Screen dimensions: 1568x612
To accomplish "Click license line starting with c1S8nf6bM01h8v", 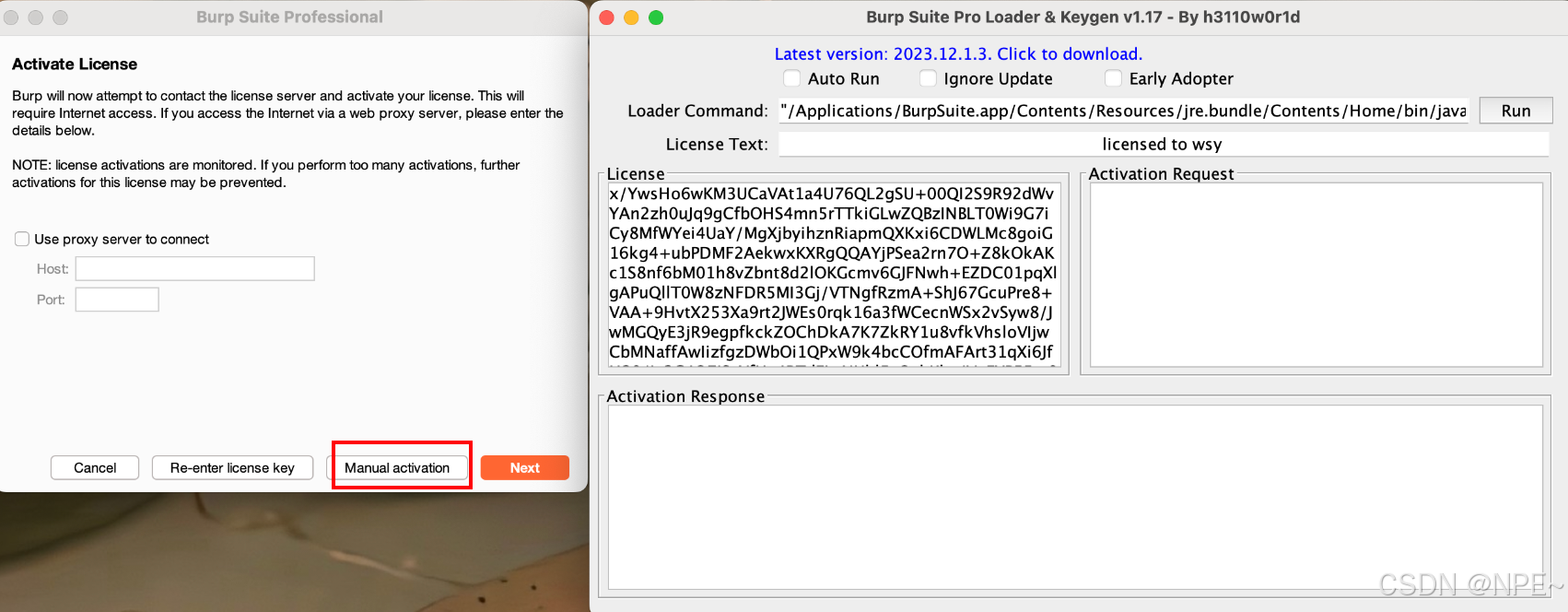I will tap(833, 273).
